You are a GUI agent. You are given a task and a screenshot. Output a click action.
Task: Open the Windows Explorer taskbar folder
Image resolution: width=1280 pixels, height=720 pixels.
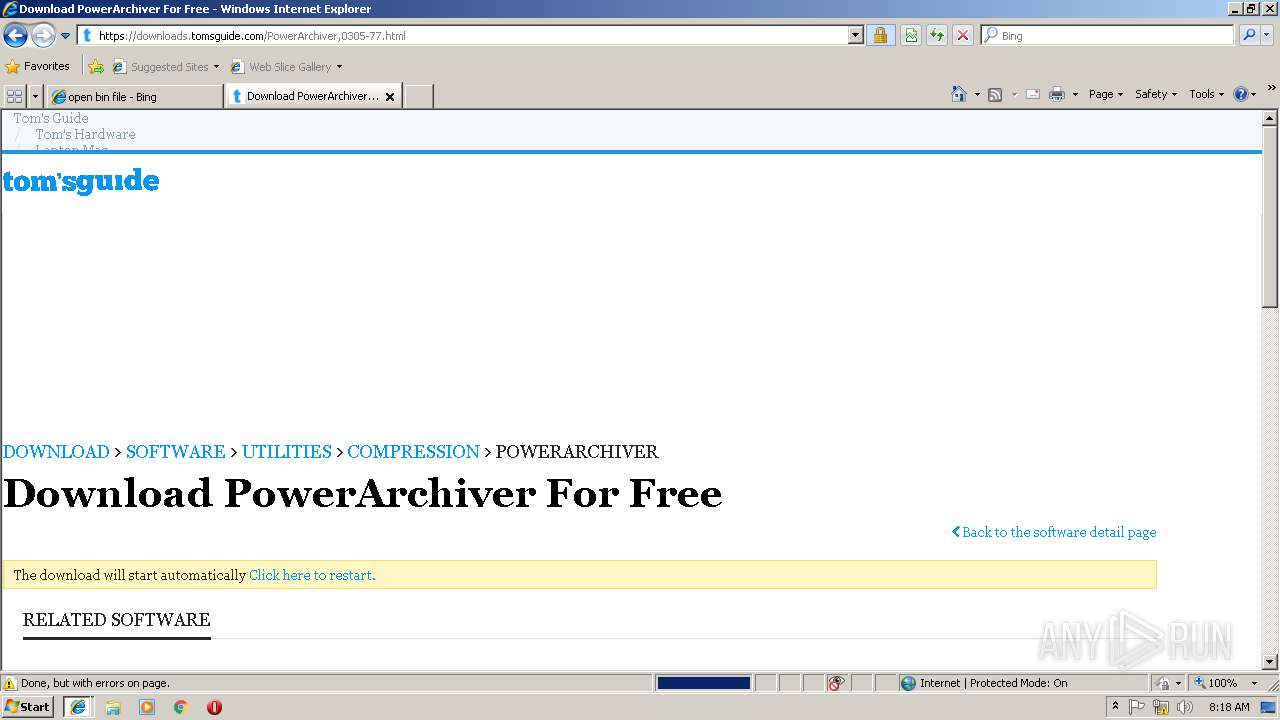113,707
